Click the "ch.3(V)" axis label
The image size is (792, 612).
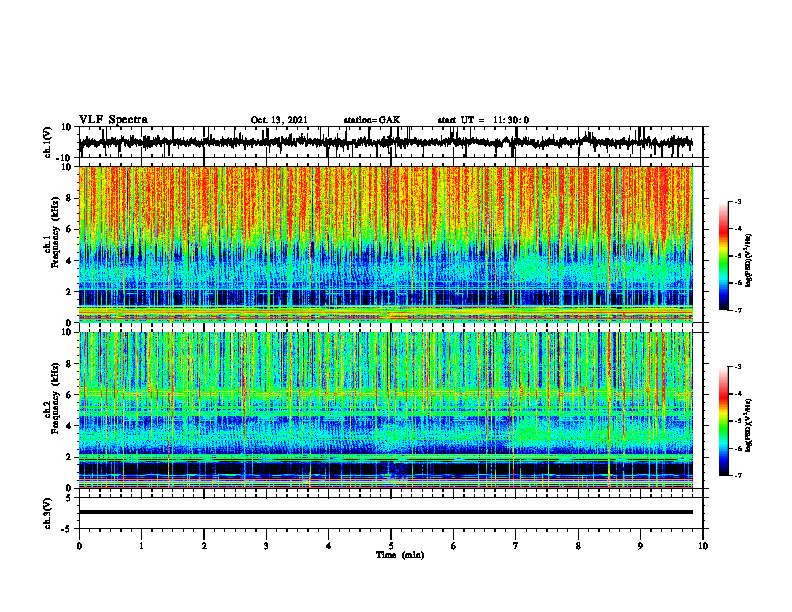[47, 514]
